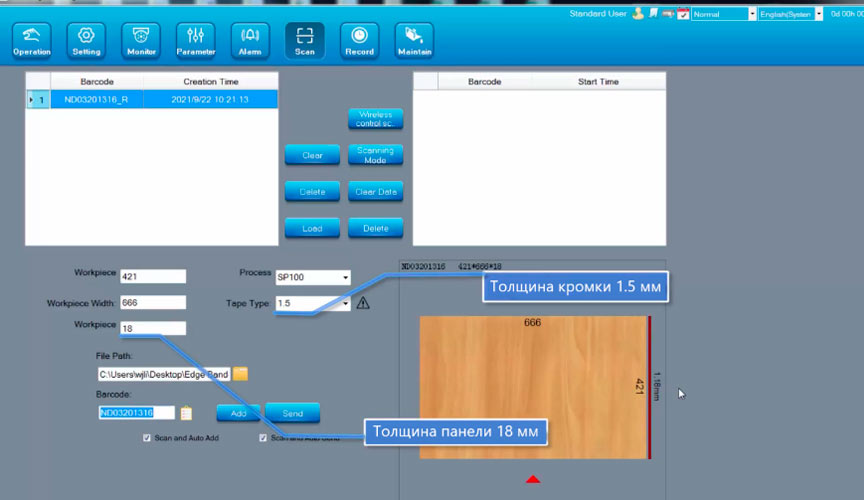Open the Alarm page
Viewport: 864px width, 500px height.
[250, 40]
